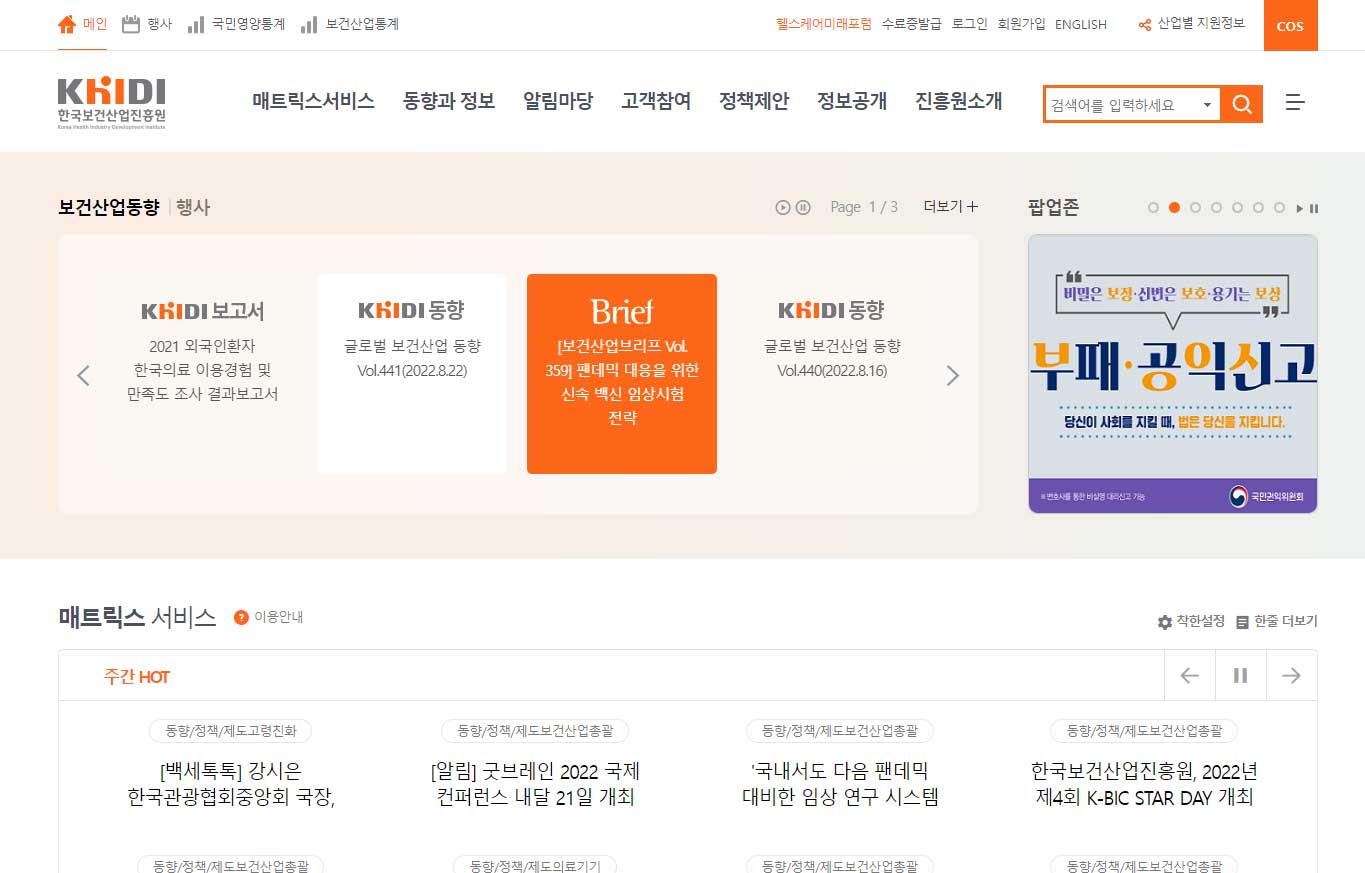This screenshot has height=873, width=1365.
Task: Expand the search category dropdown arrow
Action: click(x=1207, y=105)
